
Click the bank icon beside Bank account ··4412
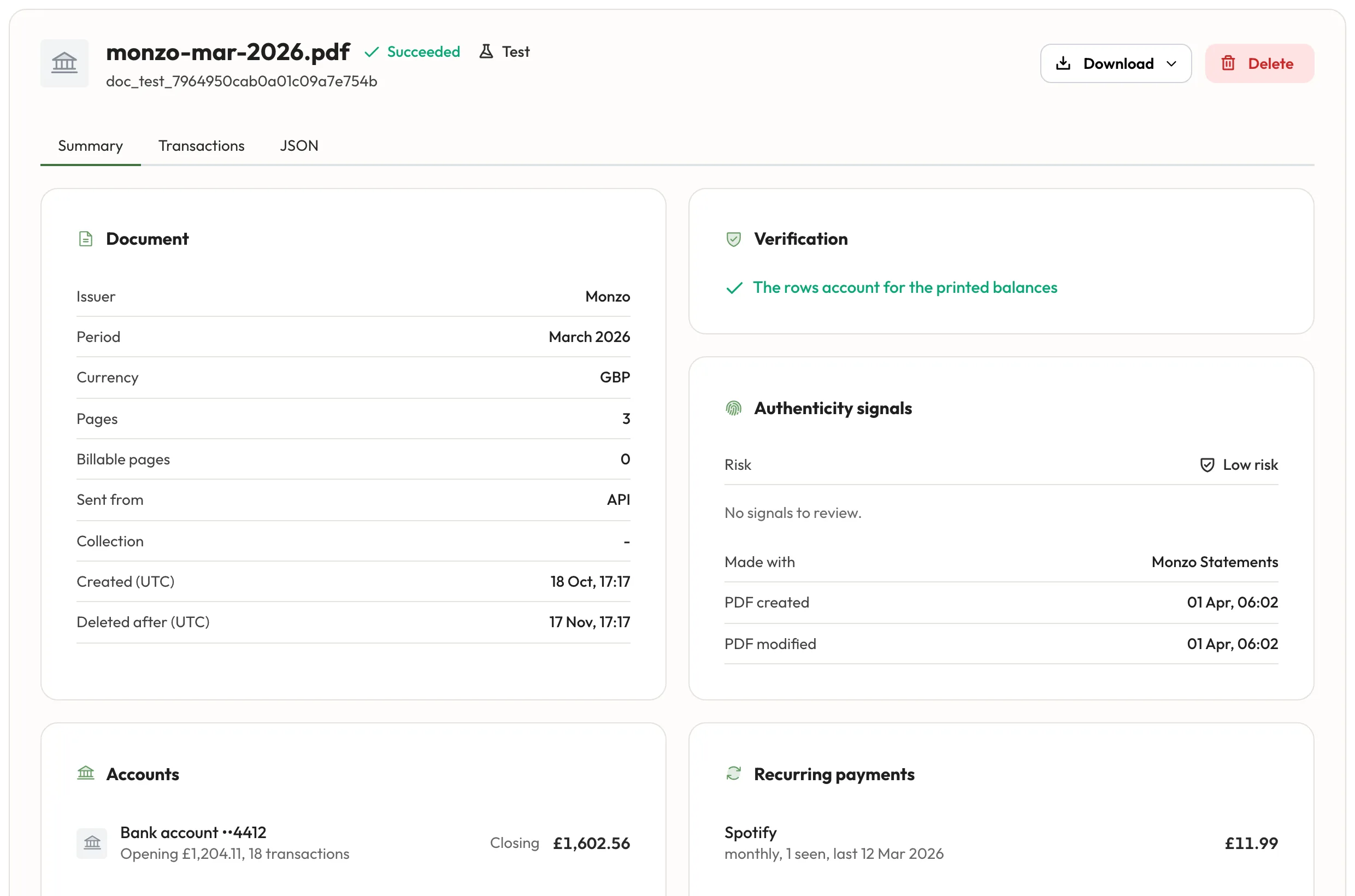[92, 843]
